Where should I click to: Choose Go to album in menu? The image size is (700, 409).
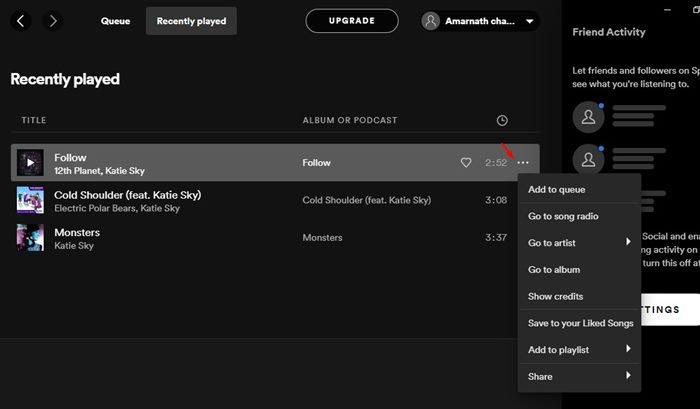579,270
